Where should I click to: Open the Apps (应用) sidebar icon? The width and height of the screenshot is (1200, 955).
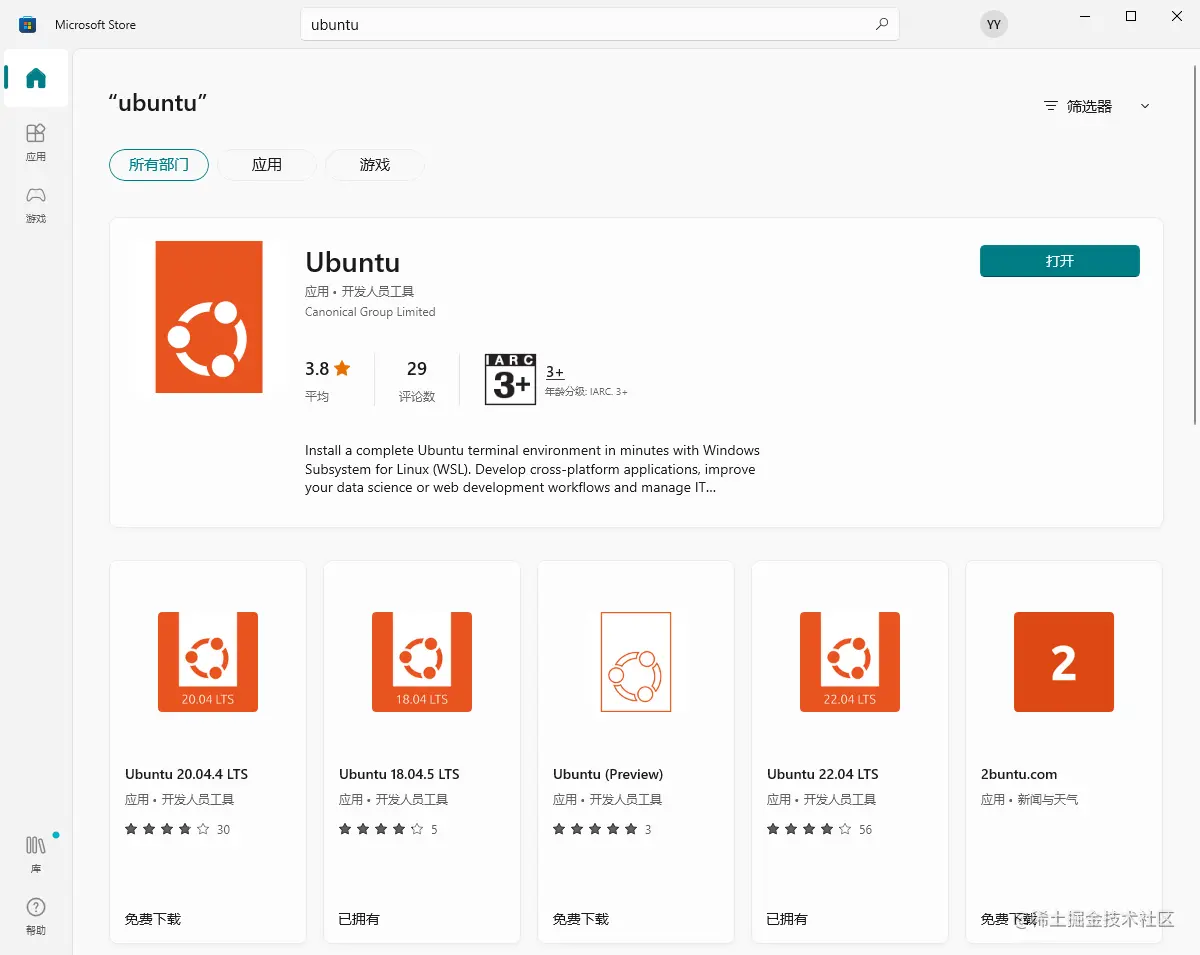click(36, 142)
